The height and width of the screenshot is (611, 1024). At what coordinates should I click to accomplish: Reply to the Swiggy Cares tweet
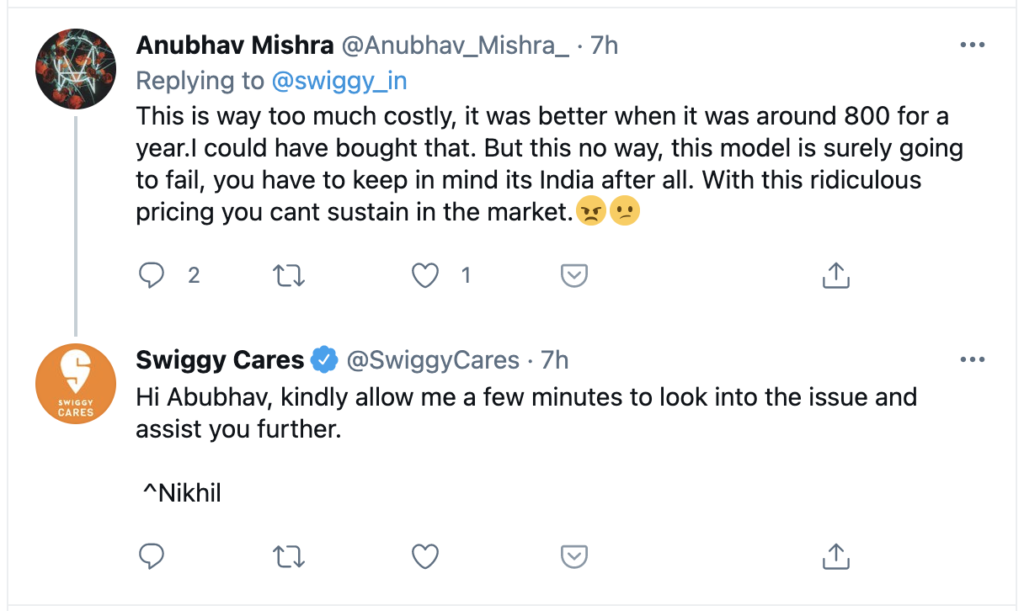click(151, 555)
